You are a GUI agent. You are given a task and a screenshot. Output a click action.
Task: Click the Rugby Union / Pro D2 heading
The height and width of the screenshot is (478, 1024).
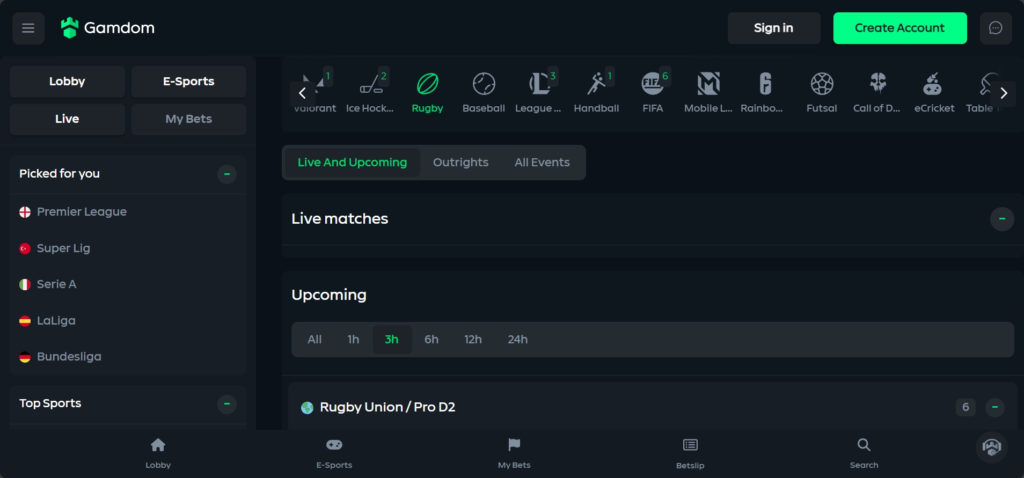(387, 407)
